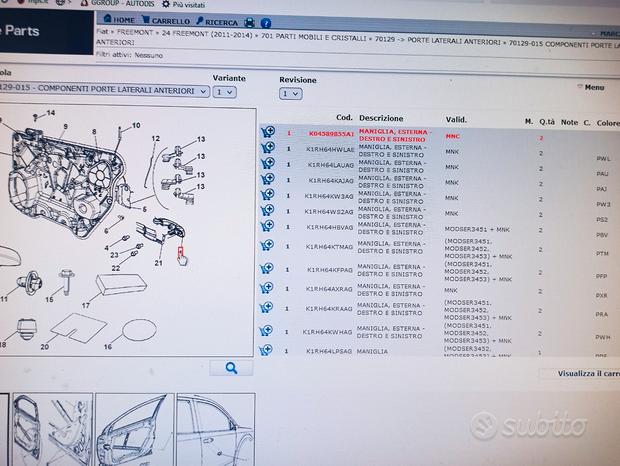This screenshot has height=466, width=620.
Task: Open the CARRELLO cart page
Action: coord(166,21)
